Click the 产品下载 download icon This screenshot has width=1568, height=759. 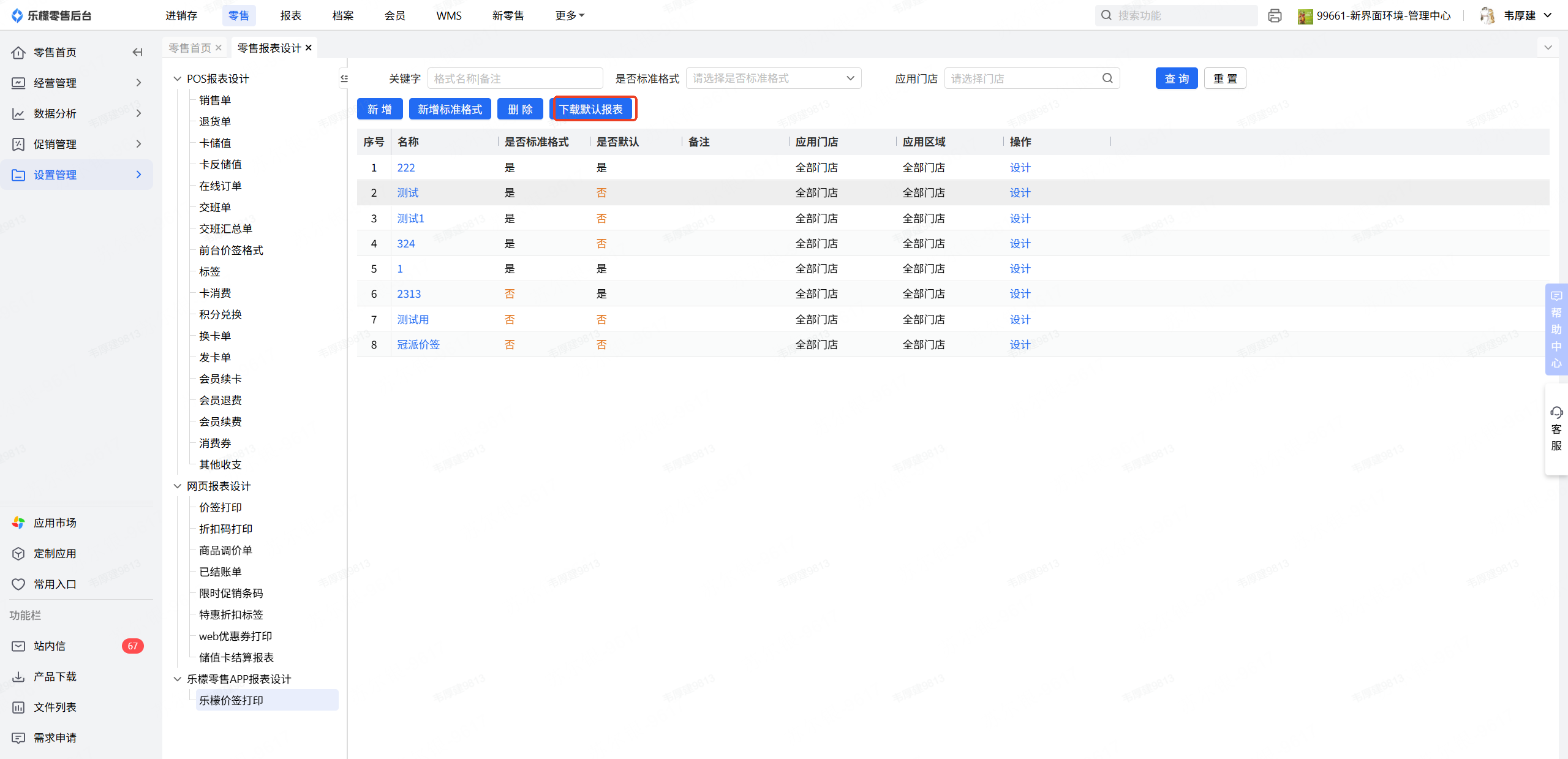[18, 676]
